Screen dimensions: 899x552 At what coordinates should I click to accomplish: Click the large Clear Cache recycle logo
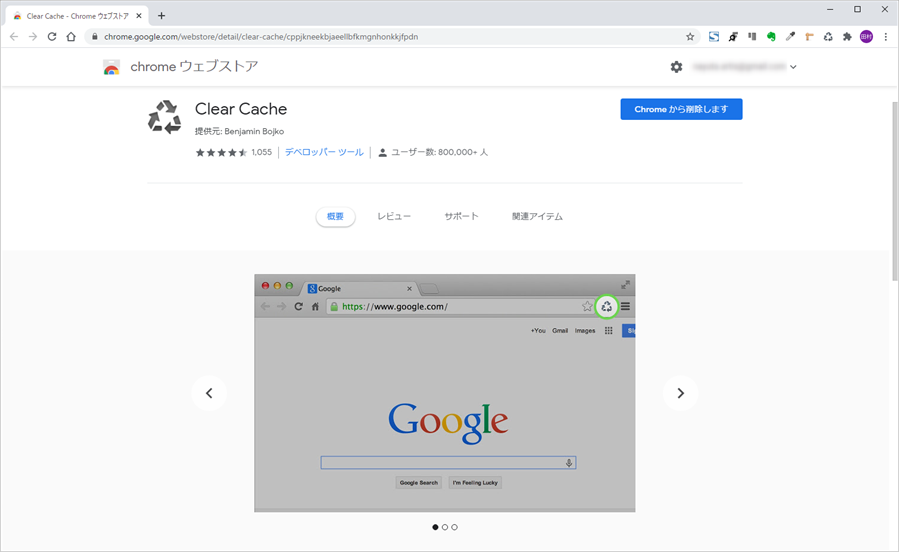tap(165, 118)
